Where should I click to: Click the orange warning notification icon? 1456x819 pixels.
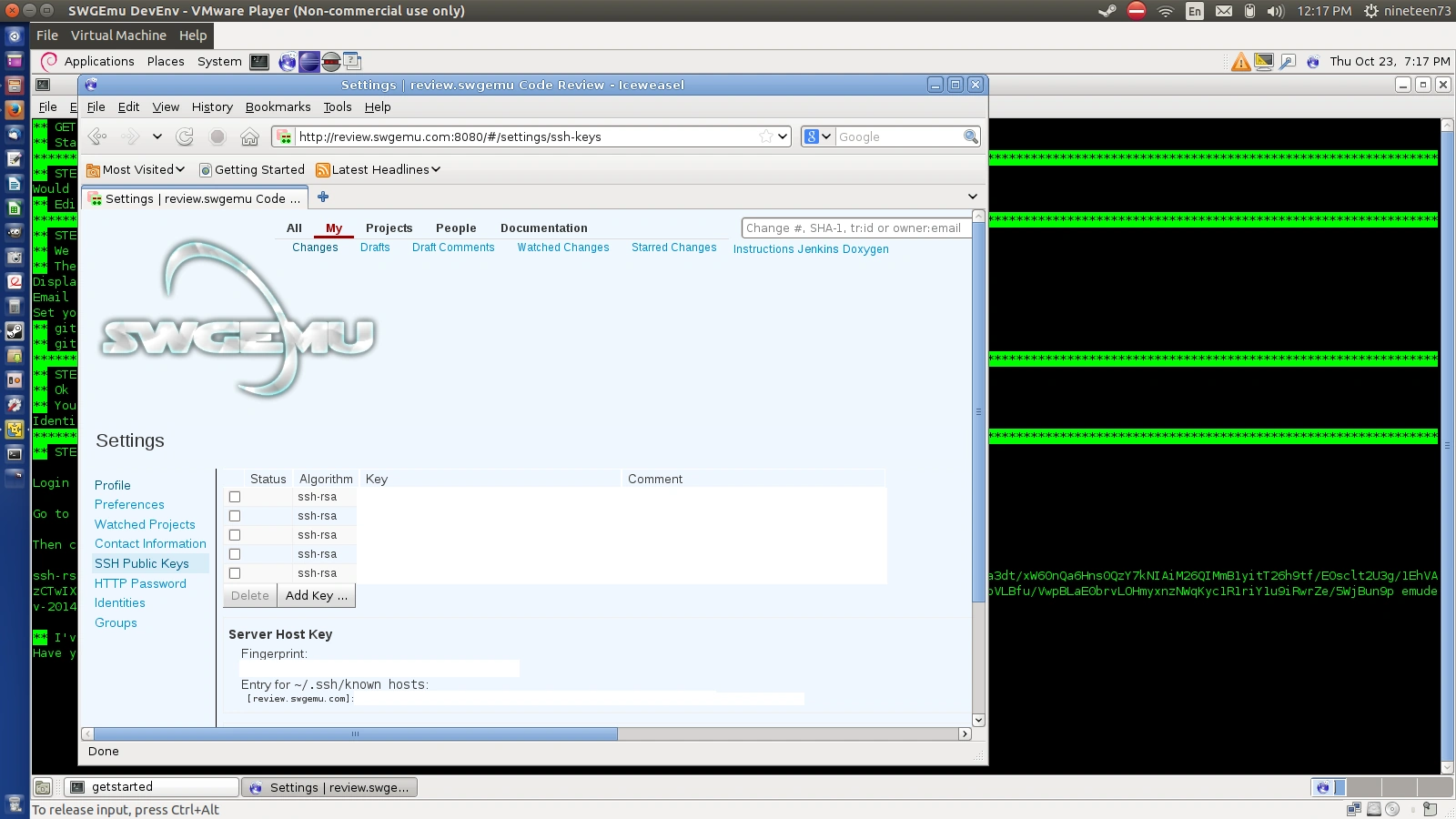1240,62
